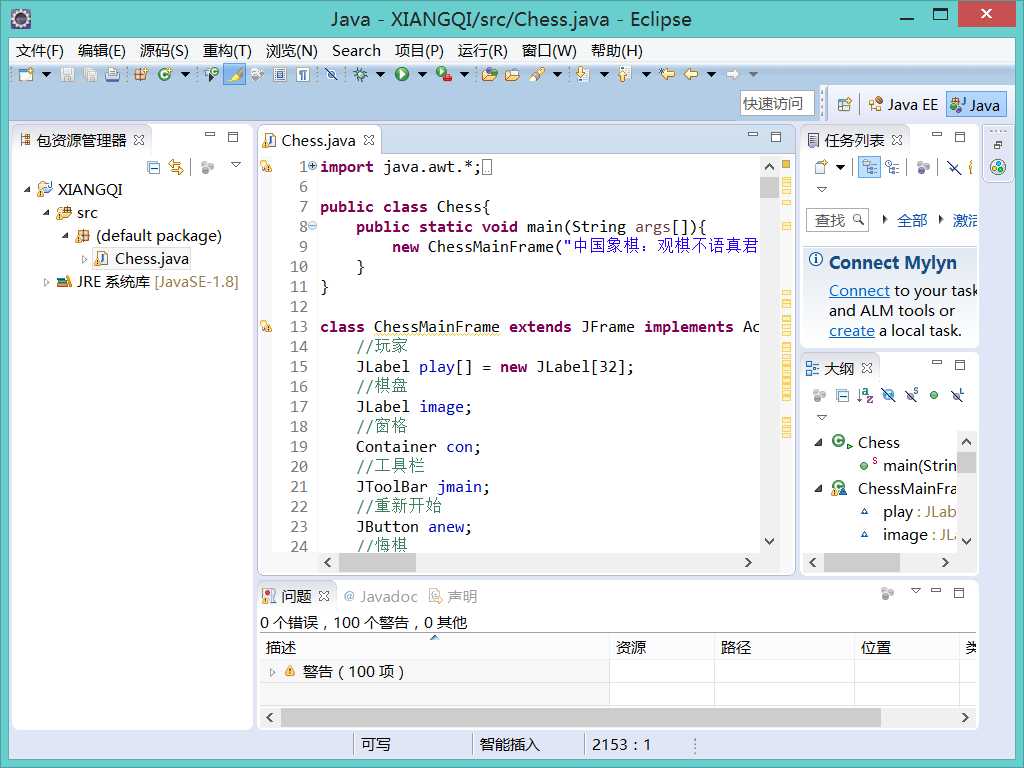
Task: Click New Task icon in task list
Action: (x=821, y=167)
